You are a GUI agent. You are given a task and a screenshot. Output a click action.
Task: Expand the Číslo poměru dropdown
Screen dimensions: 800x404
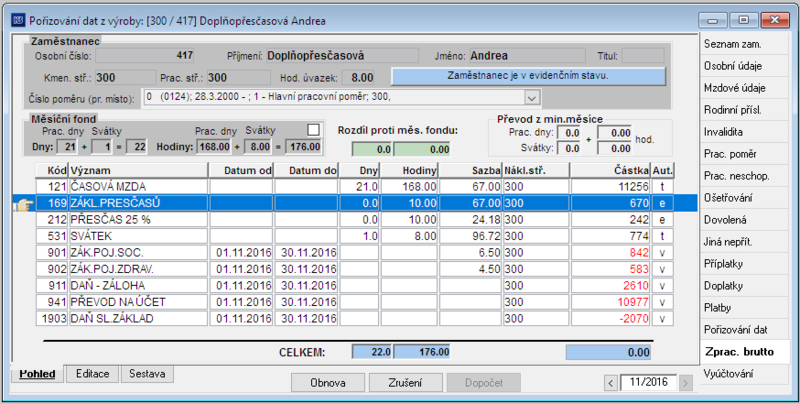pos(532,97)
